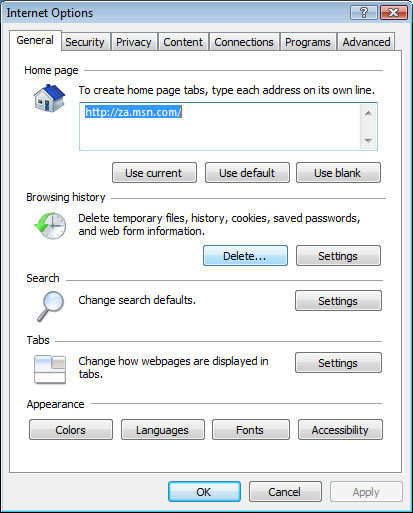413x513 pixels.
Task: Click the Help question mark button
Action: click(364, 13)
